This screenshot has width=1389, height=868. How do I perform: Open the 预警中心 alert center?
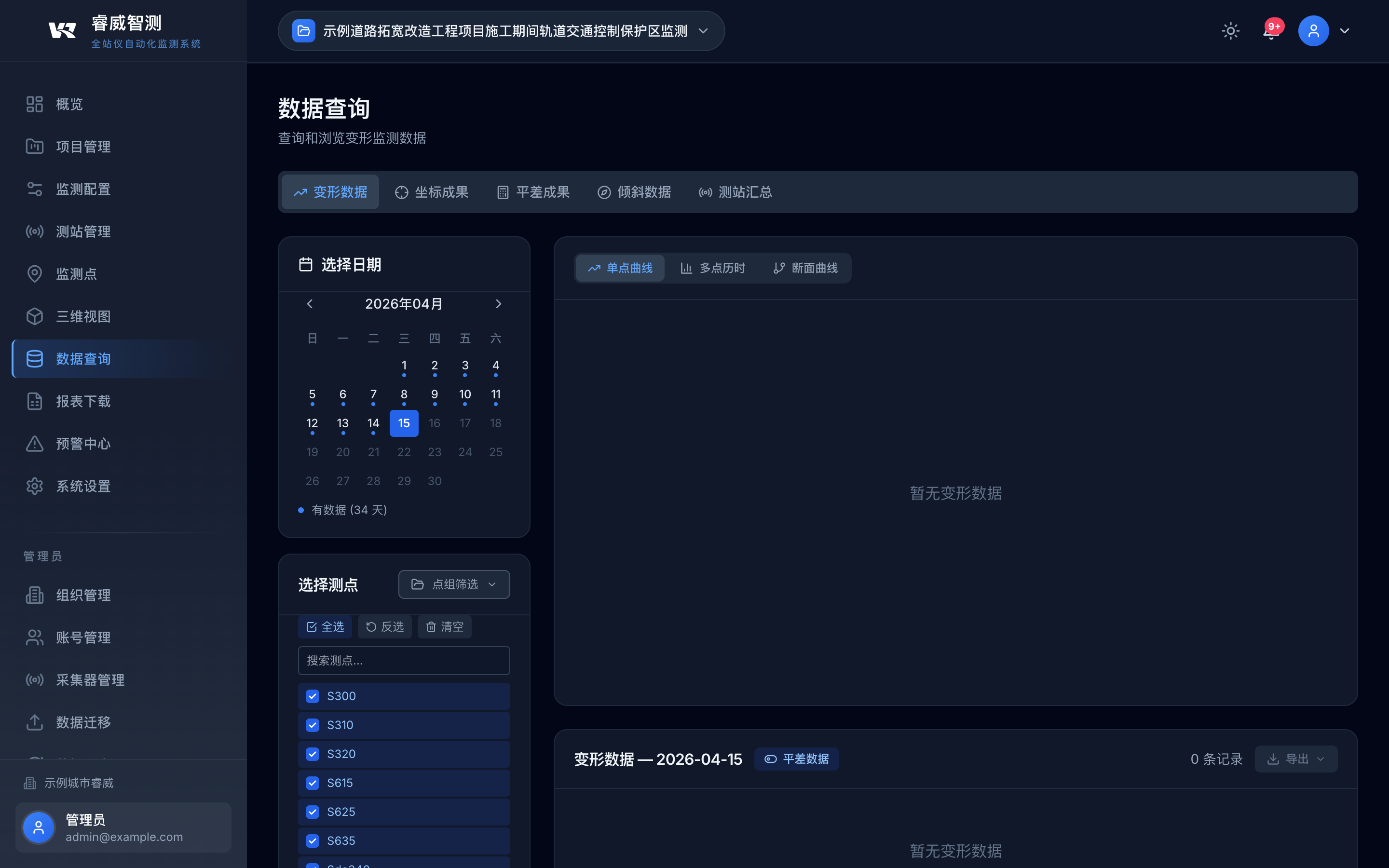pyautogui.click(x=83, y=443)
